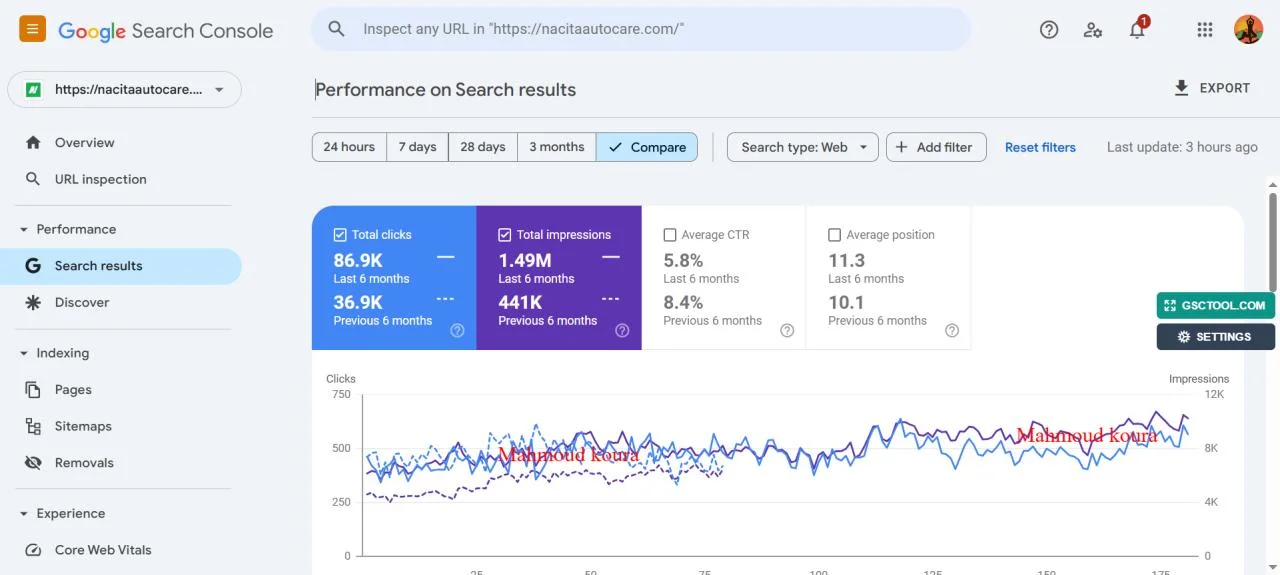Click Total clicks help icon

coord(457,330)
